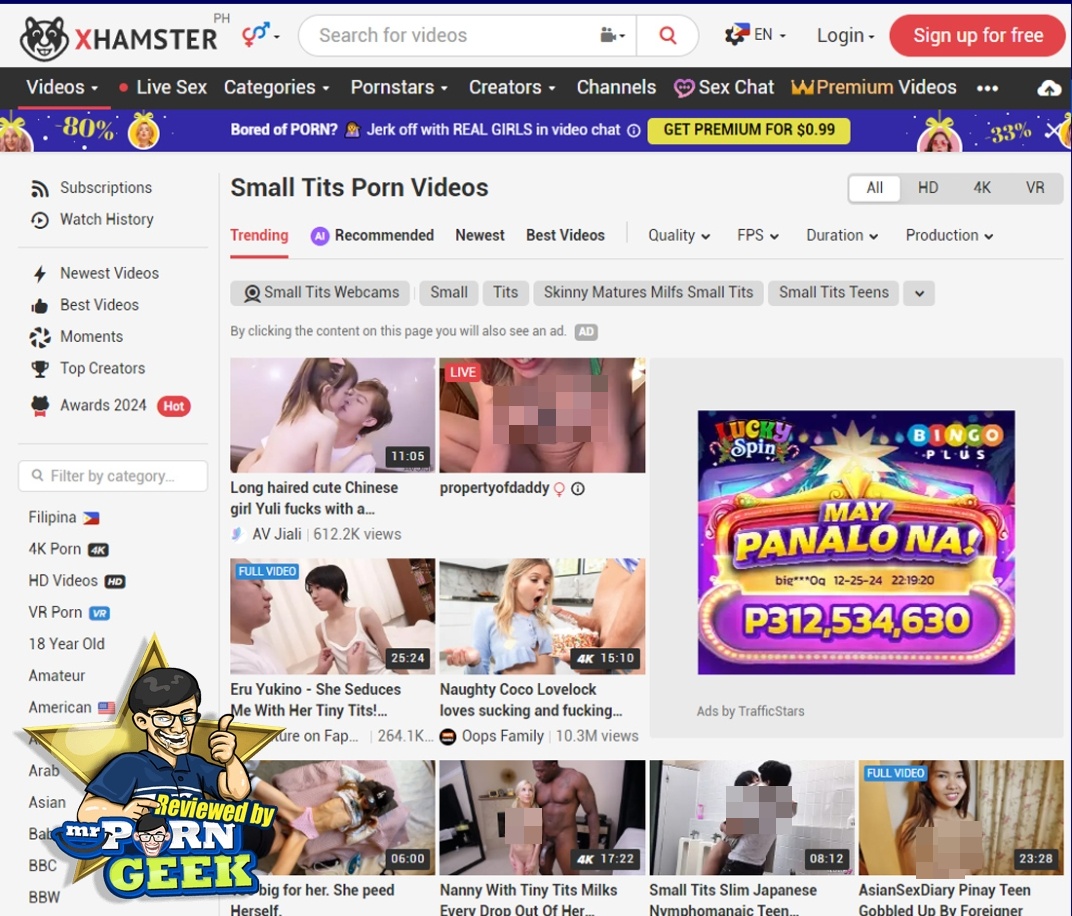Open Watch History in sidebar
Viewport: 1072px width, 916px height.
click(106, 219)
